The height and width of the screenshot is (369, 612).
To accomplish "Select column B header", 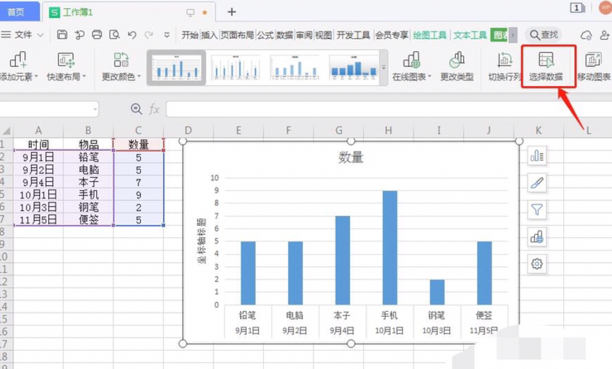I will pos(88,130).
